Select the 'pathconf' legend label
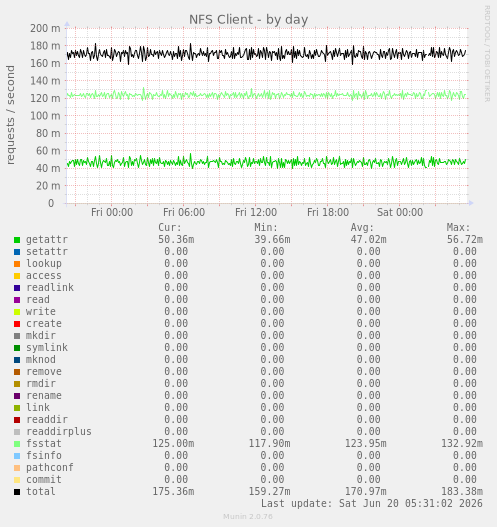The height and width of the screenshot is (527, 497). (50, 468)
